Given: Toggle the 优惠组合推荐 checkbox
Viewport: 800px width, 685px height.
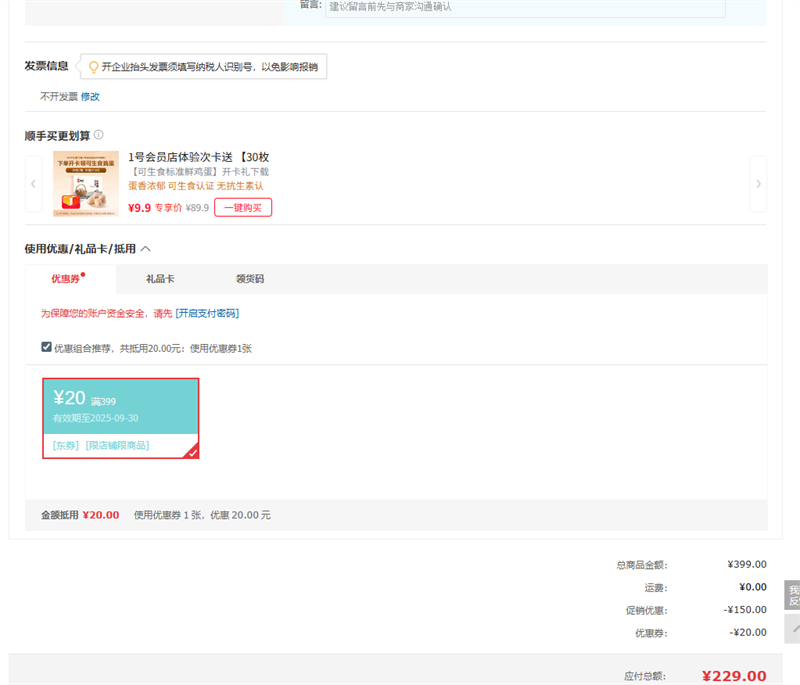Looking at the screenshot, I should click(x=46, y=347).
